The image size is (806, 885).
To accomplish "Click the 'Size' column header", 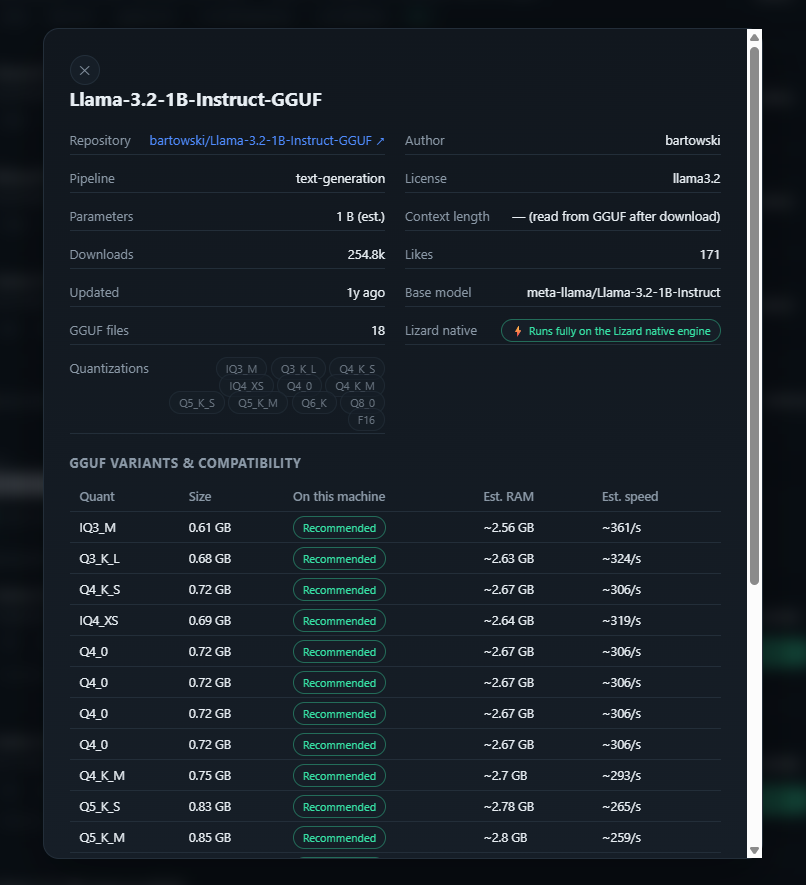I will (x=200, y=497).
